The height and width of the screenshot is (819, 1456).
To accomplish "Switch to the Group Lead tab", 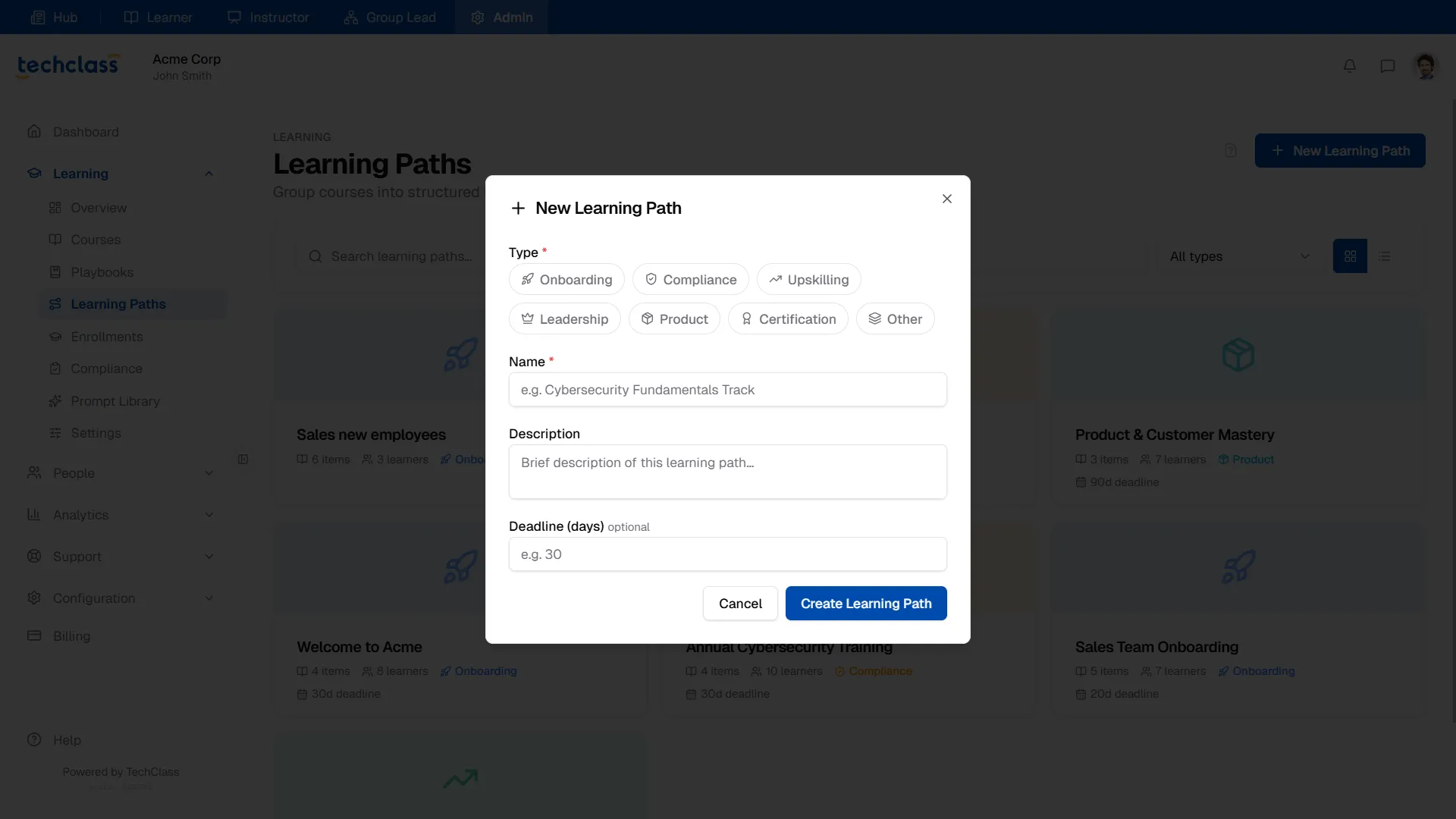I will (390, 17).
